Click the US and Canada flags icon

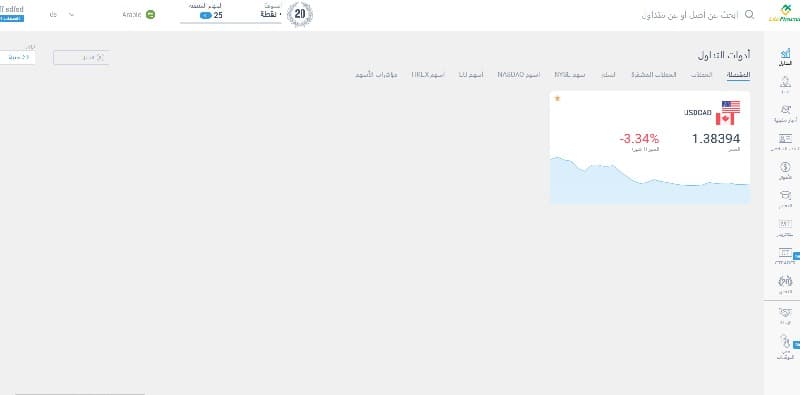pyautogui.click(x=728, y=113)
